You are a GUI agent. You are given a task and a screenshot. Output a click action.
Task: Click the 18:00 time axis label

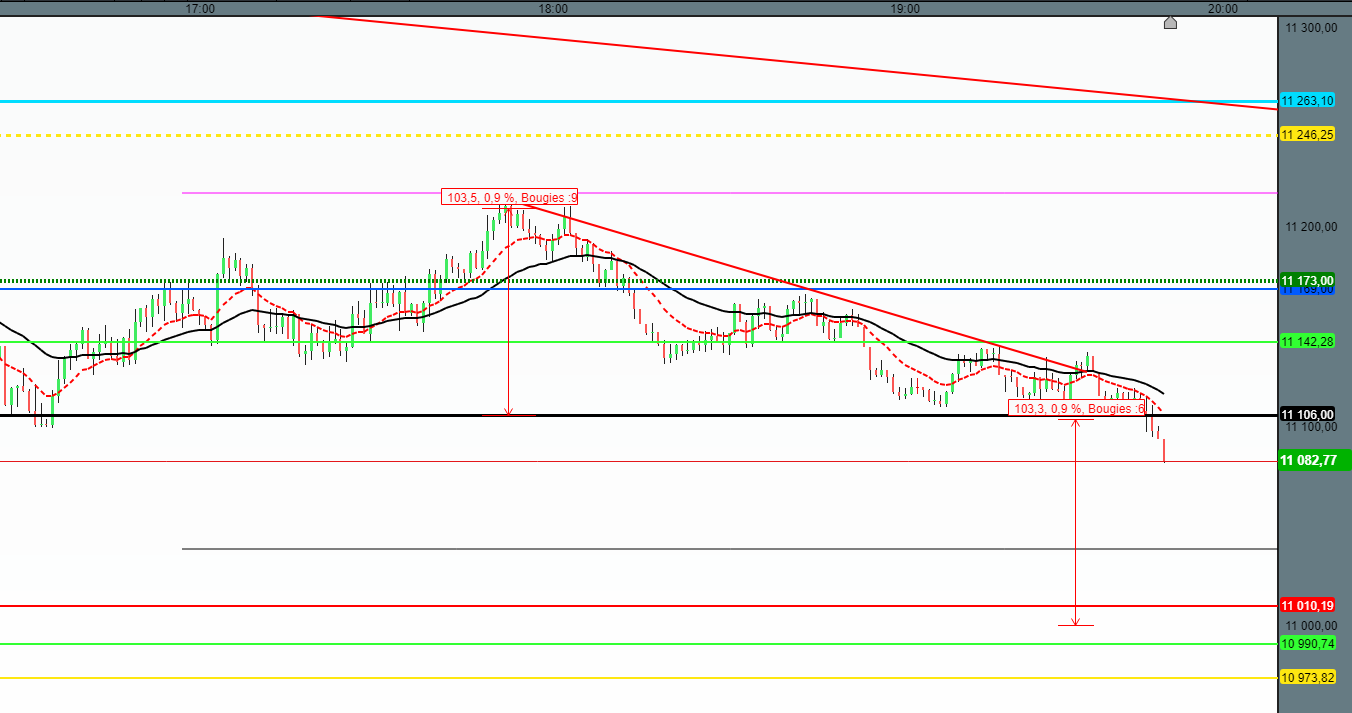coord(553,8)
